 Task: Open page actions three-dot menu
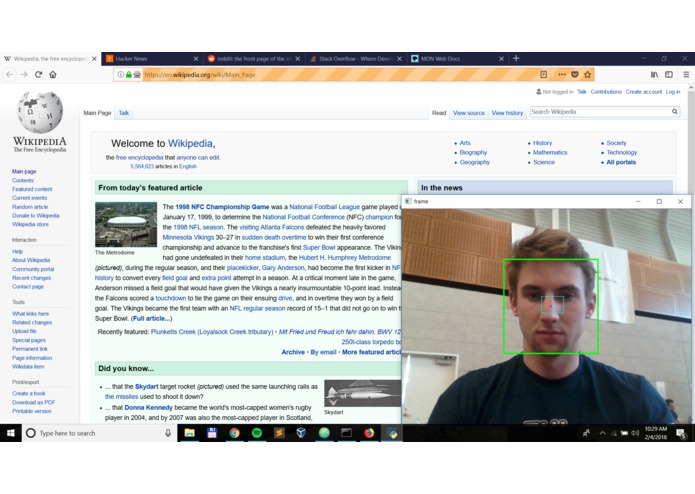point(562,74)
